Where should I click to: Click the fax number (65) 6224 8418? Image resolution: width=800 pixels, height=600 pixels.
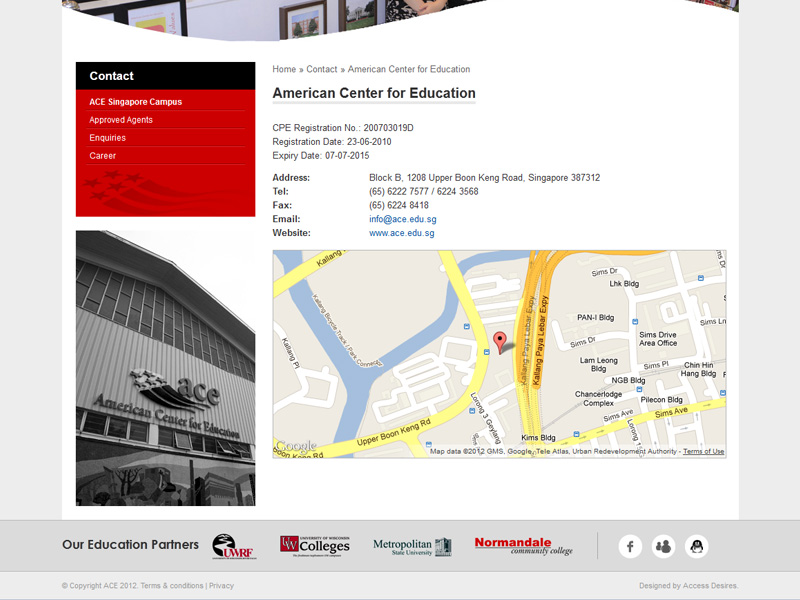tap(399, 206)
